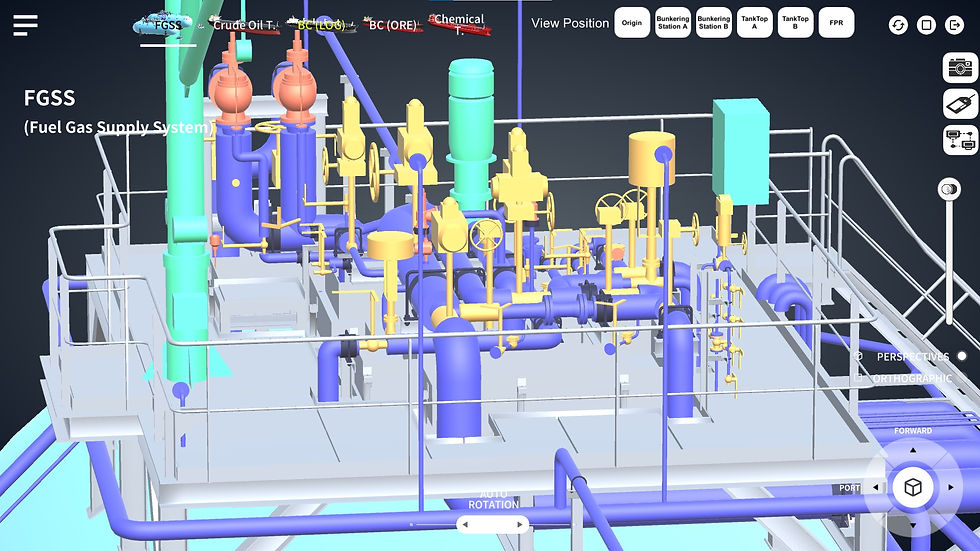Click the refresh/reset view icon
This screenshot has width=980, height=551.
pos(898,25)
